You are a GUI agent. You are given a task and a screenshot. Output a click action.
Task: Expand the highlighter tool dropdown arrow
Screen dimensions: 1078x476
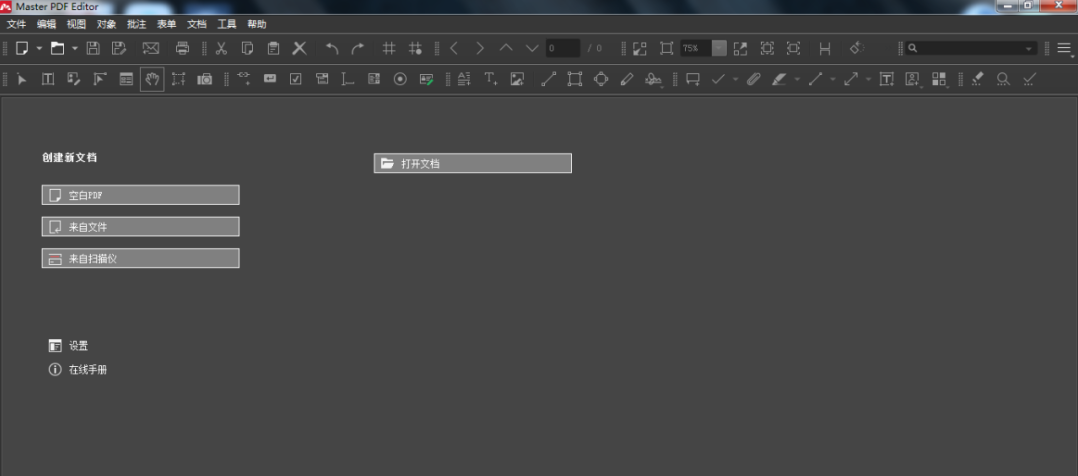click(798, 79)
